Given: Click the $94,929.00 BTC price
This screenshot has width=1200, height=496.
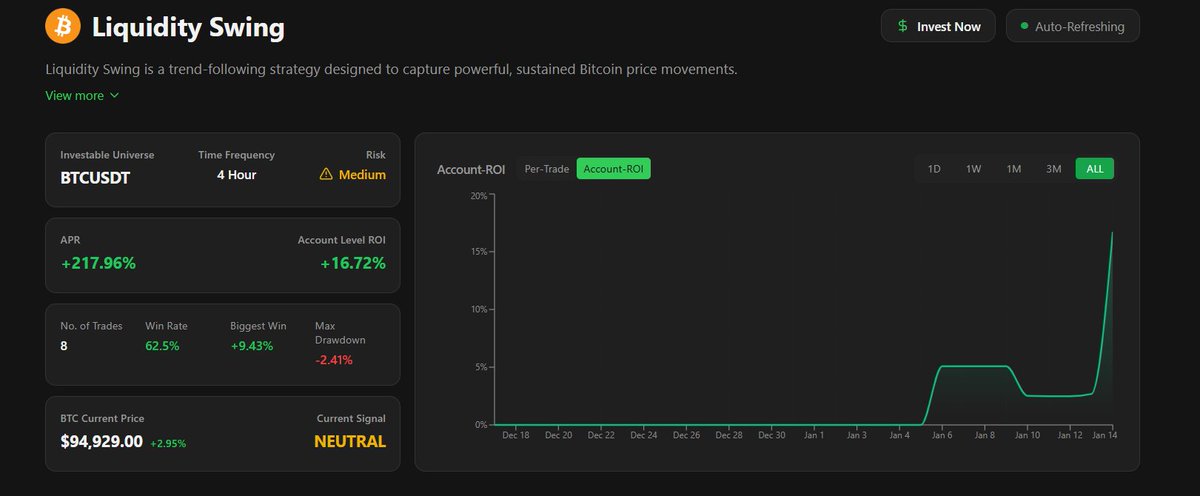Looking at the screenshot, I should (101, 441).
